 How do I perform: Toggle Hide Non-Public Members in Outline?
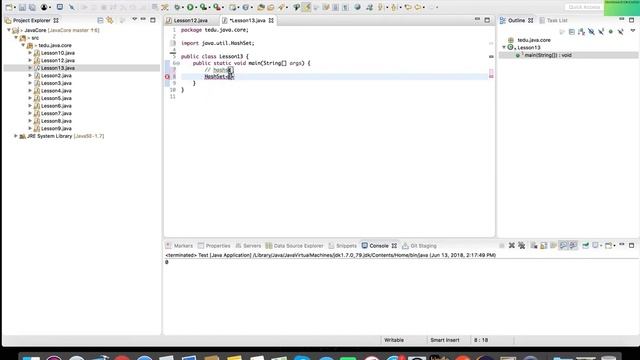point(611,32)
